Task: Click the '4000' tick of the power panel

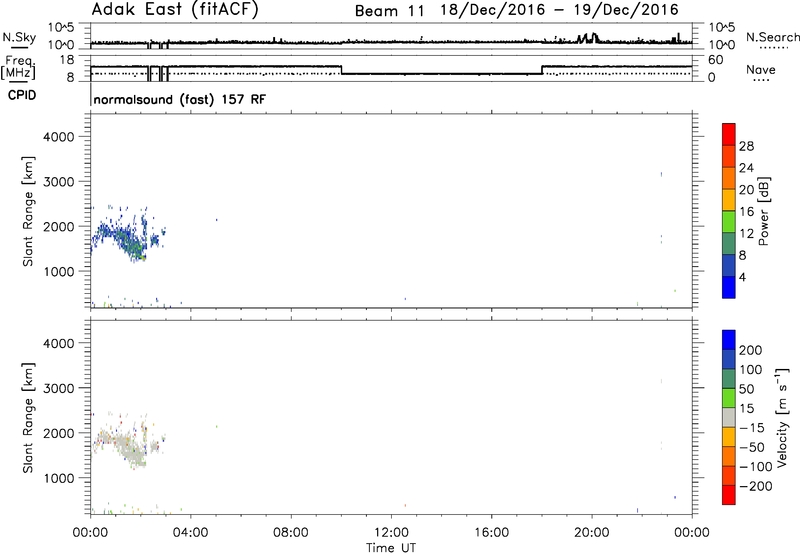Action: [x=59, y=137]
